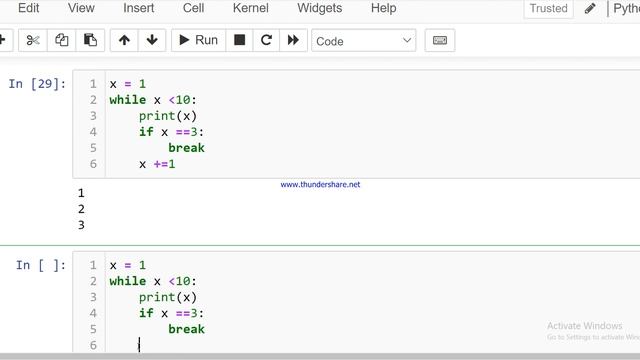Open the Kernel menu
This screenshot has height=360, width=640.
pyautogui.click(x=251, y=8)
